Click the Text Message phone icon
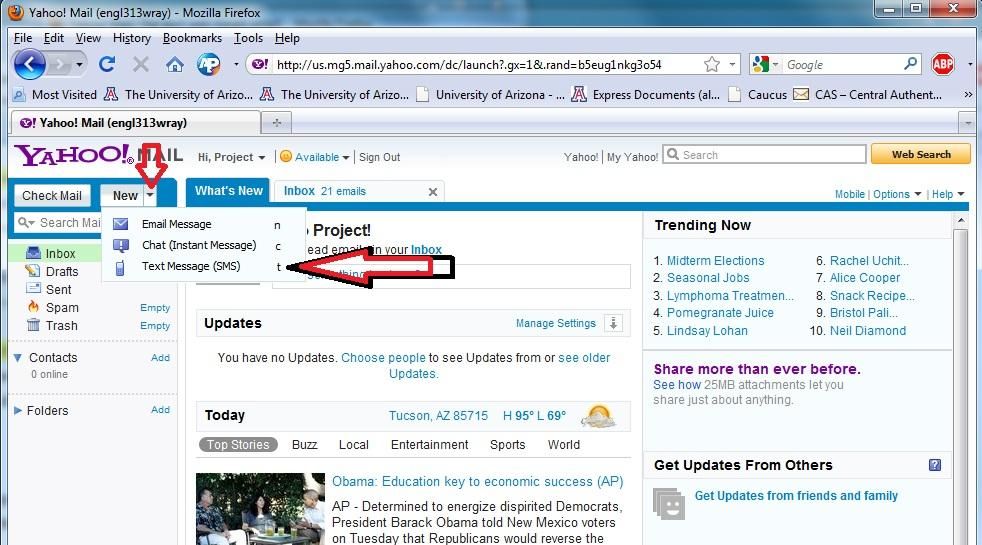This screenshot has width=982, height=545. (120, 268)
